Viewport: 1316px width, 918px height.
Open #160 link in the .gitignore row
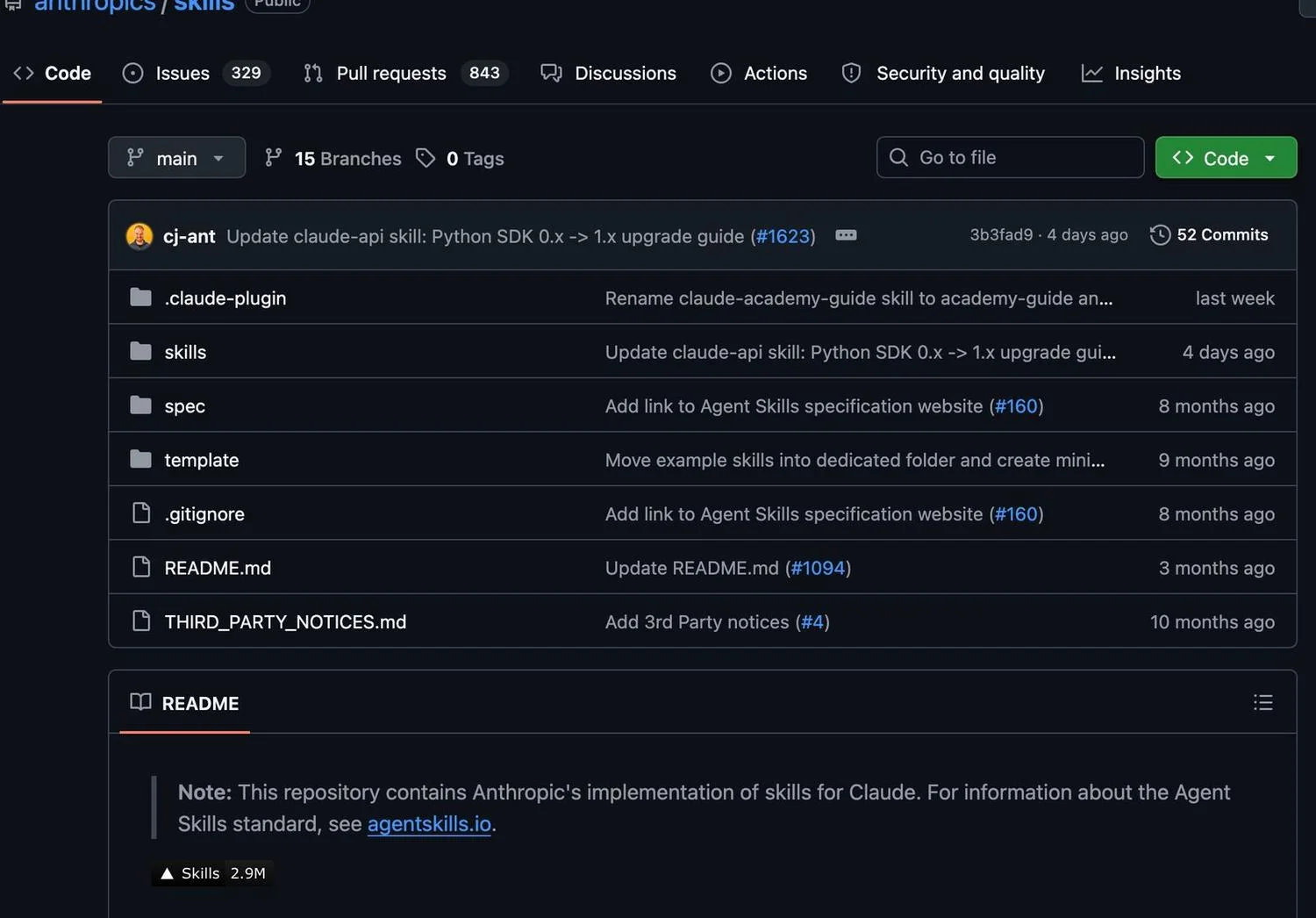(1016, 514)
